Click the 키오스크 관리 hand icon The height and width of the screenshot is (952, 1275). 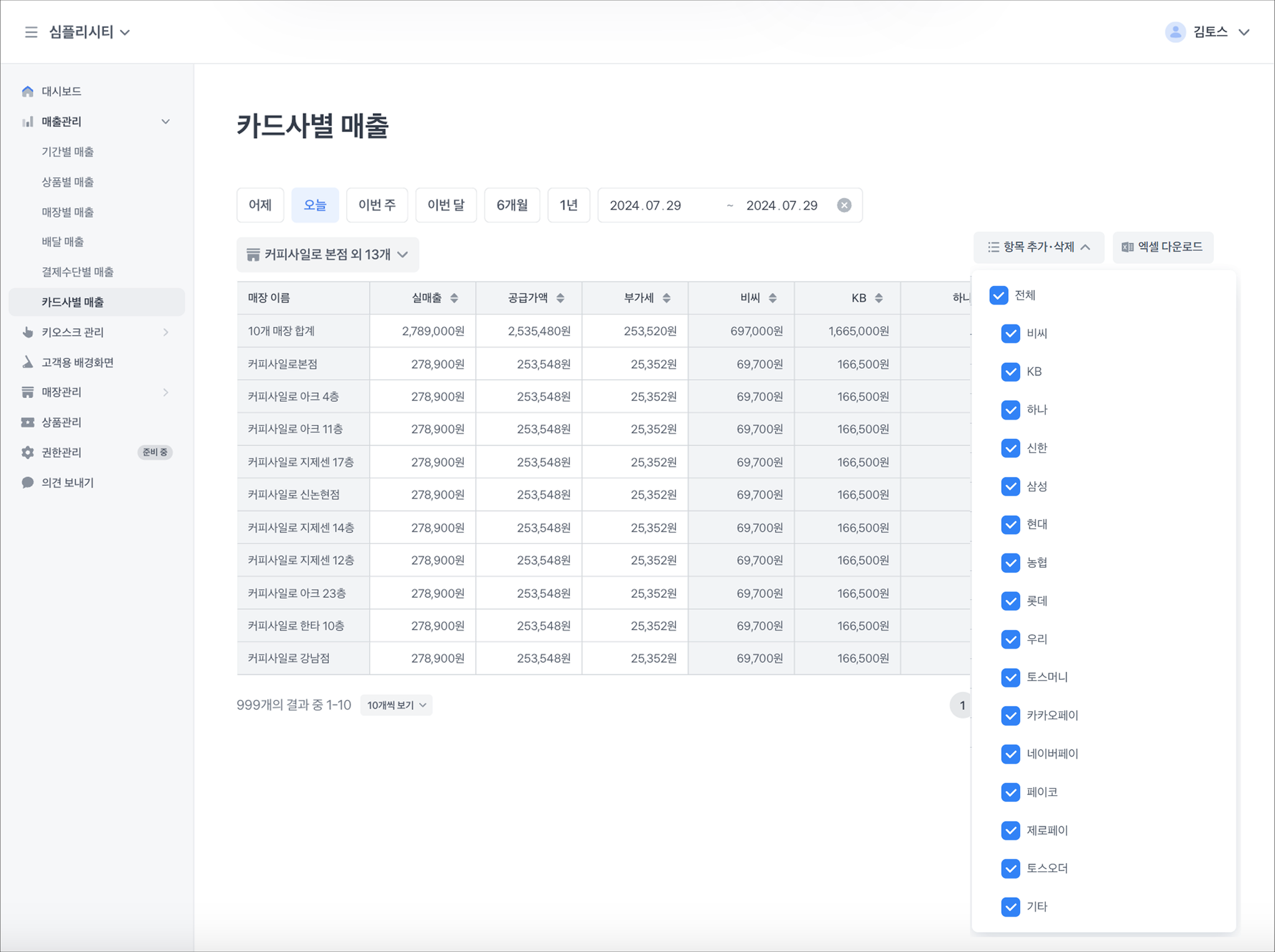(x=27, y=332)
